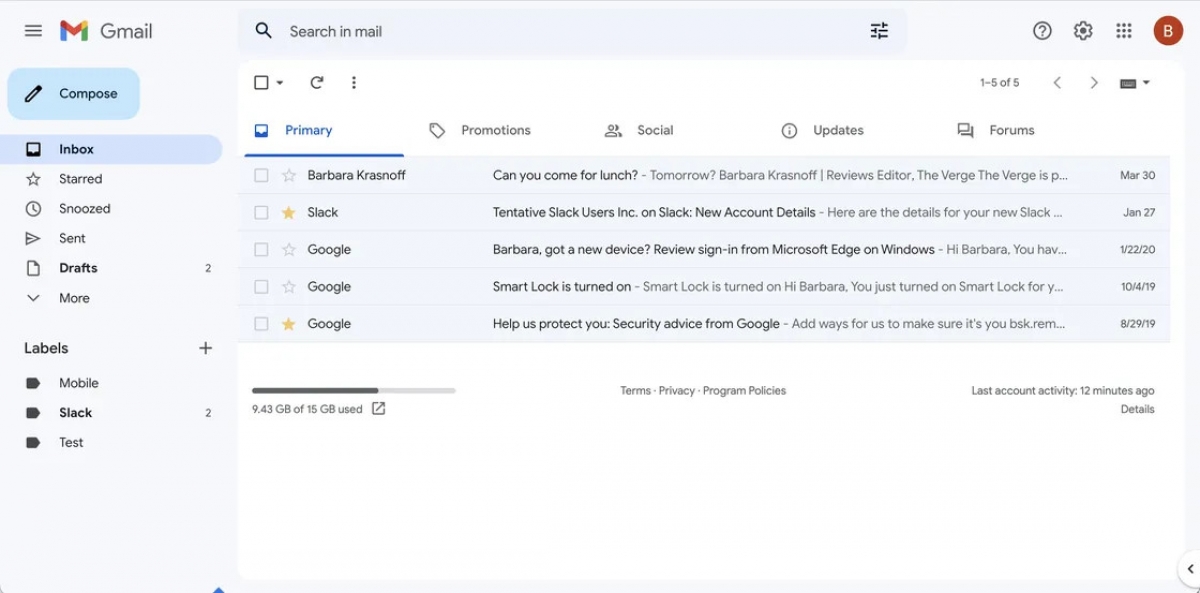Create a new label with plus icon
Image resolution: width=1200 pixels, height=593 pixels.
(205, 348)
